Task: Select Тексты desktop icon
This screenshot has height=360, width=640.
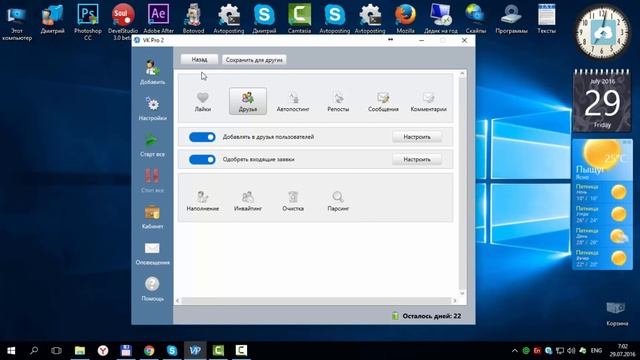Action: pyautogui.click(x=546, y=20)
